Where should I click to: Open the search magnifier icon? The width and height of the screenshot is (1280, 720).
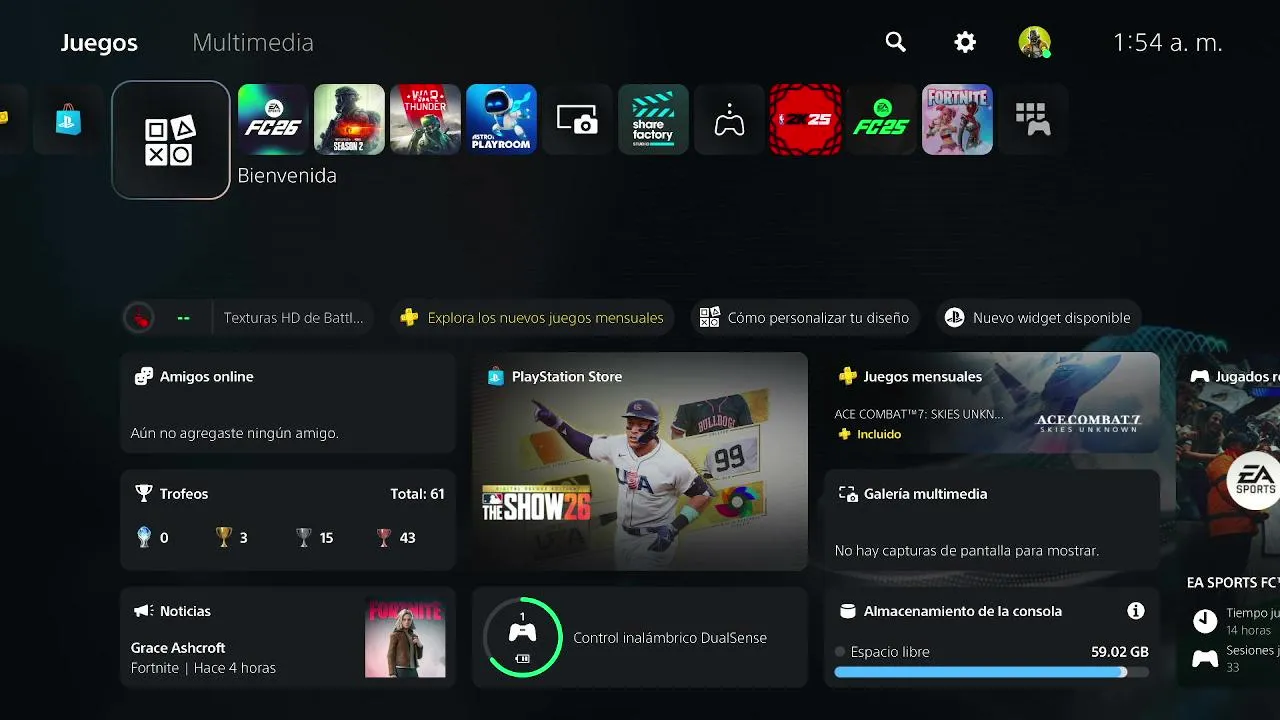[x=895, y=42]
